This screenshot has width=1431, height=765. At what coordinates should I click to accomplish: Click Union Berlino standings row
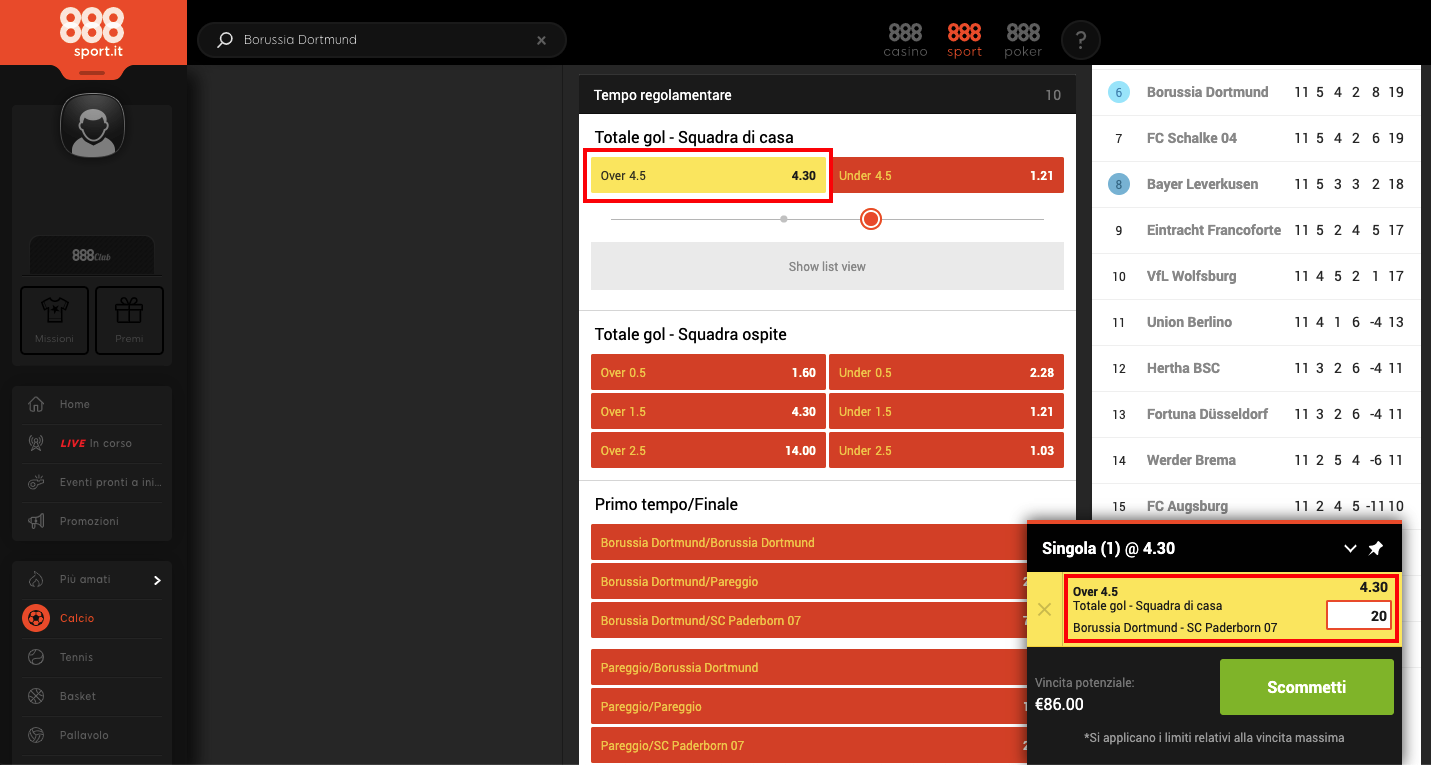1256,322
